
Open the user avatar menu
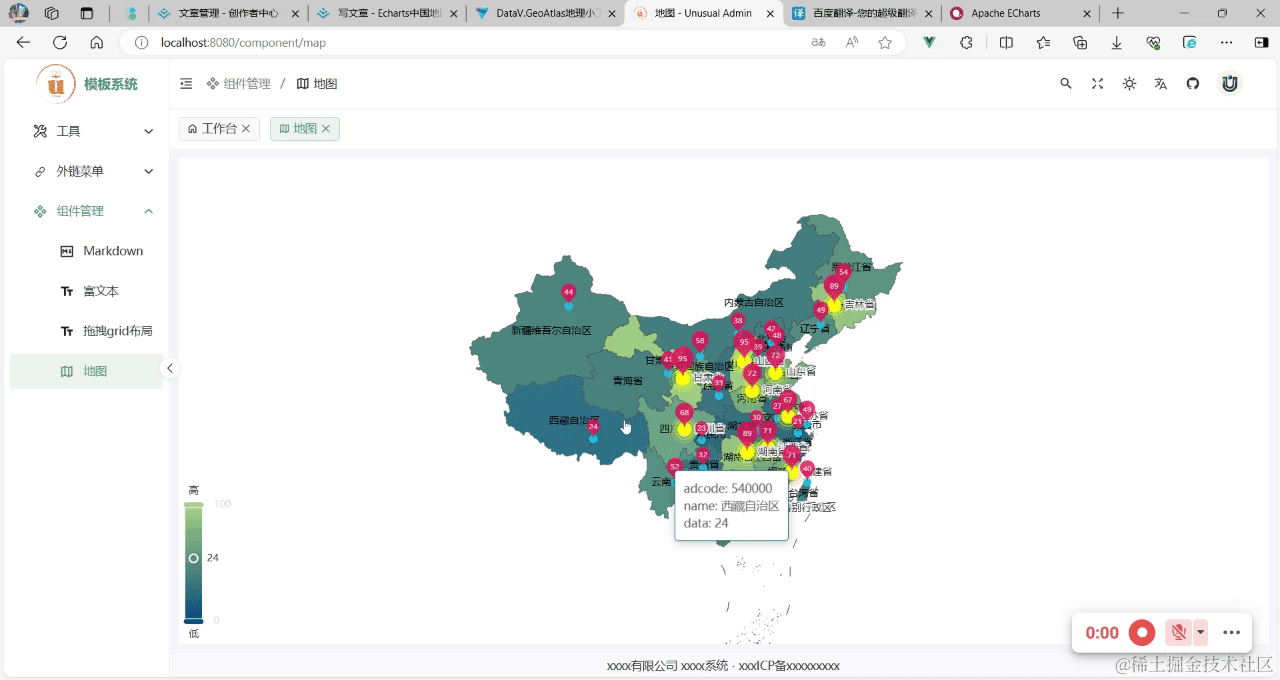click(x=1230, y=84)
